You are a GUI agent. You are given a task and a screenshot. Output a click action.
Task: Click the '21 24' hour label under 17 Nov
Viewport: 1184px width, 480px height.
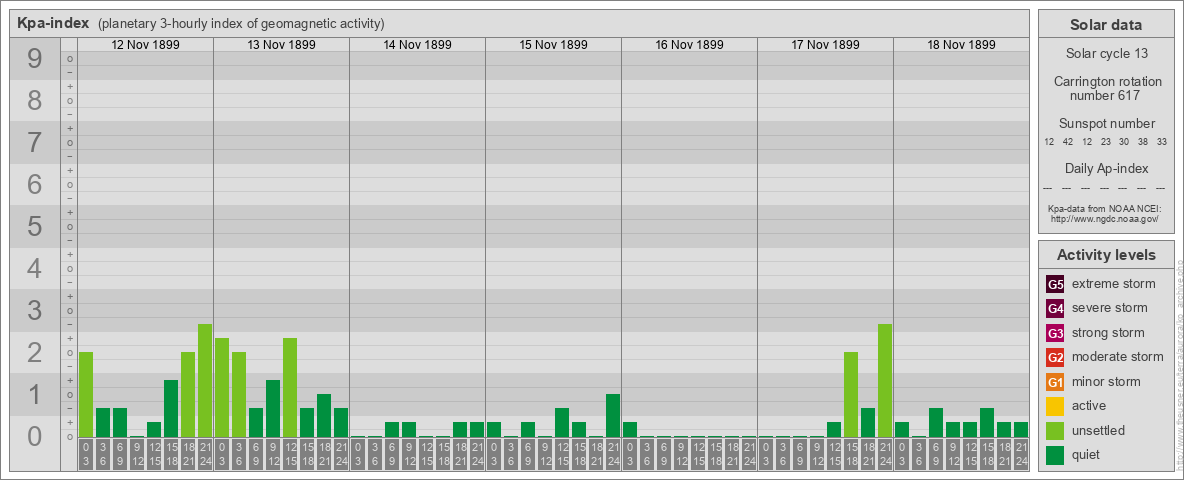(x=884, y=455)
